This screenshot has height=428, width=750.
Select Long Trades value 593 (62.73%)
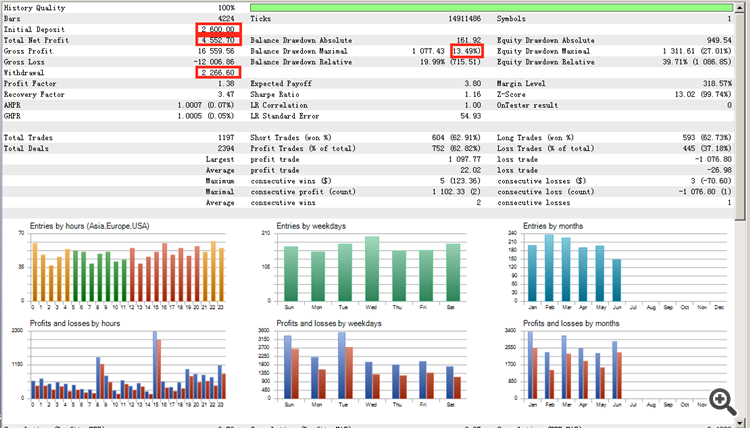707,138
